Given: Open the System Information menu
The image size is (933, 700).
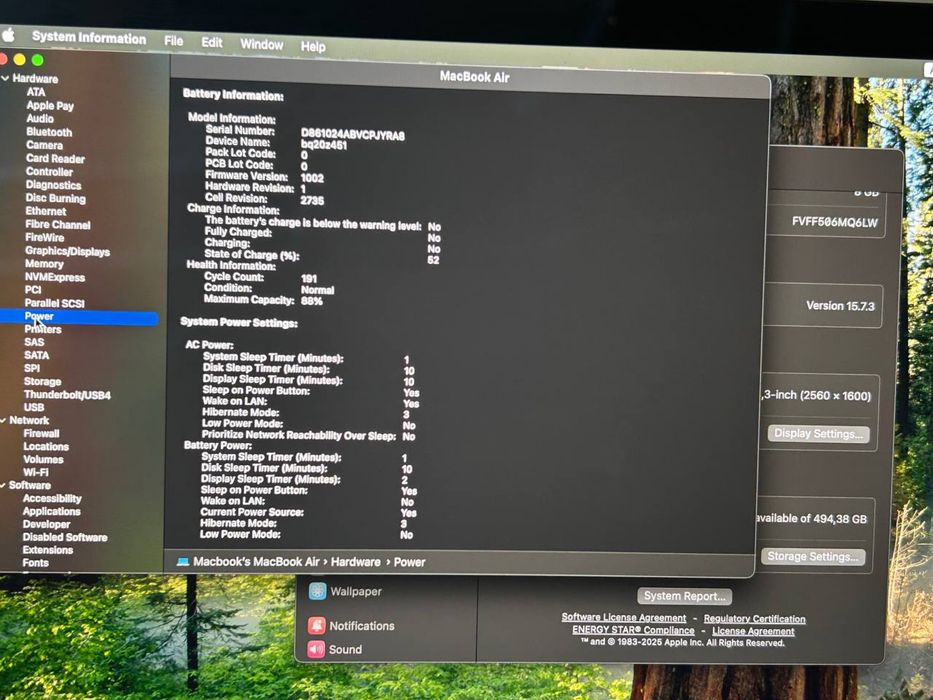Looking at the screenshot, I should pos(89,38).
